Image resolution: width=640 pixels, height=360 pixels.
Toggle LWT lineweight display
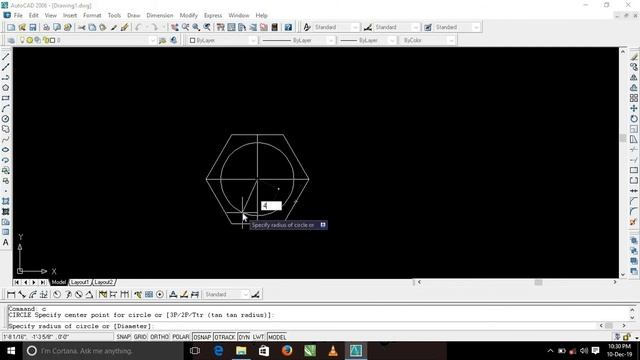[258, 337]
